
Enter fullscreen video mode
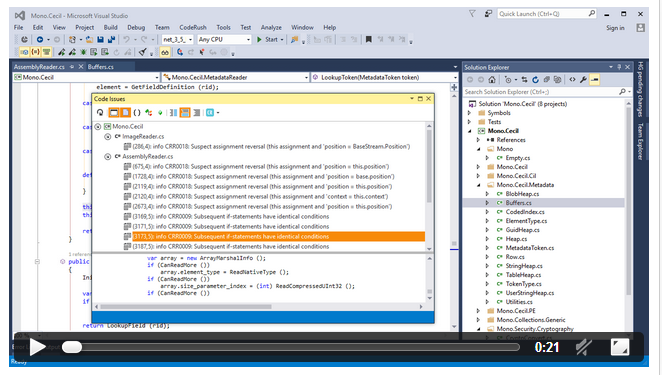click(619, 347)
